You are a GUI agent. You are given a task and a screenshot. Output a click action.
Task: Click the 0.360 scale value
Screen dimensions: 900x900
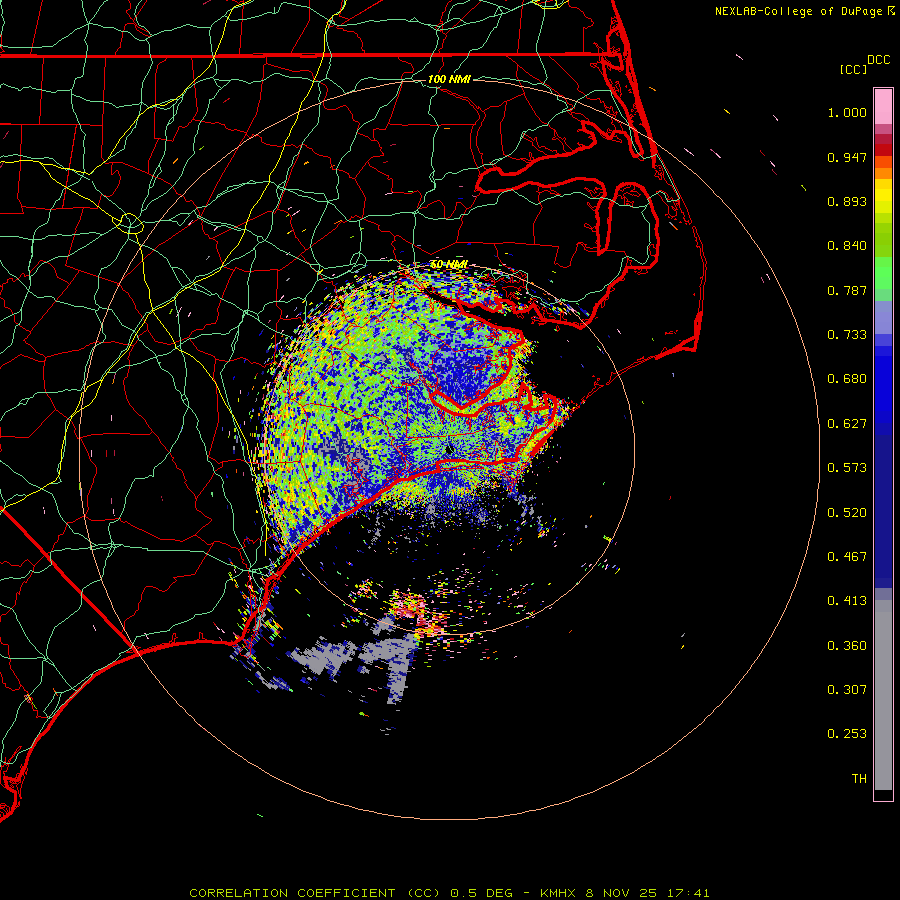(x=847, y=646)
